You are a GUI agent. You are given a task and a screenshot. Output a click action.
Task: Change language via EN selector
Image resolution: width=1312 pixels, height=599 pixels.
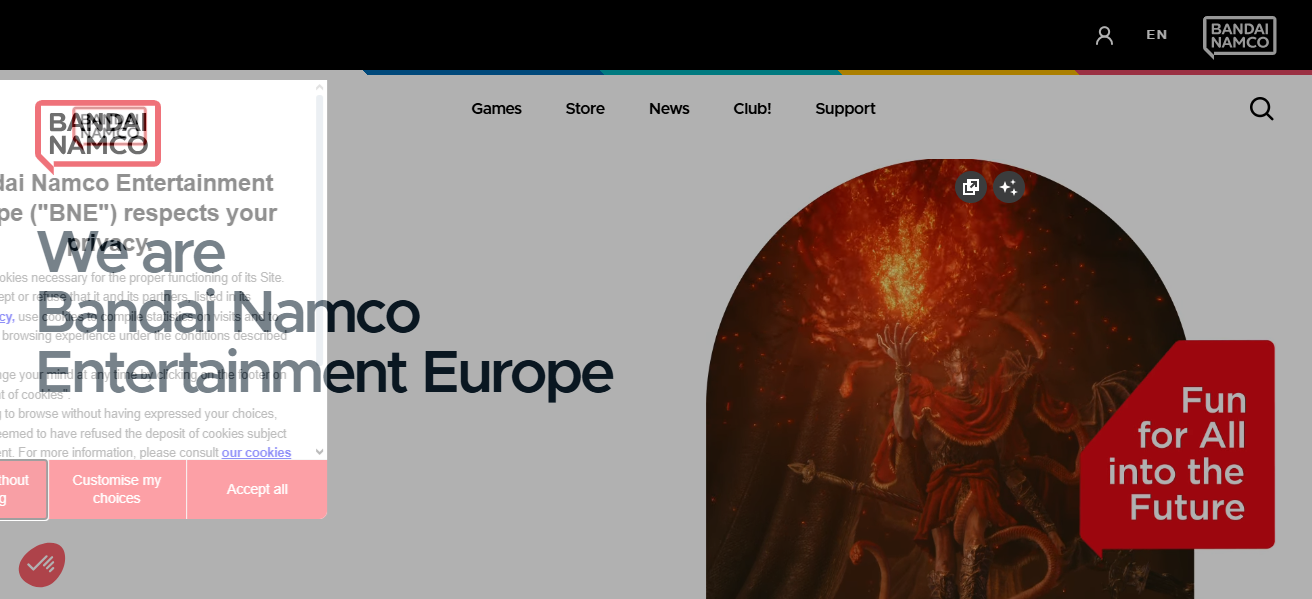1157,35
